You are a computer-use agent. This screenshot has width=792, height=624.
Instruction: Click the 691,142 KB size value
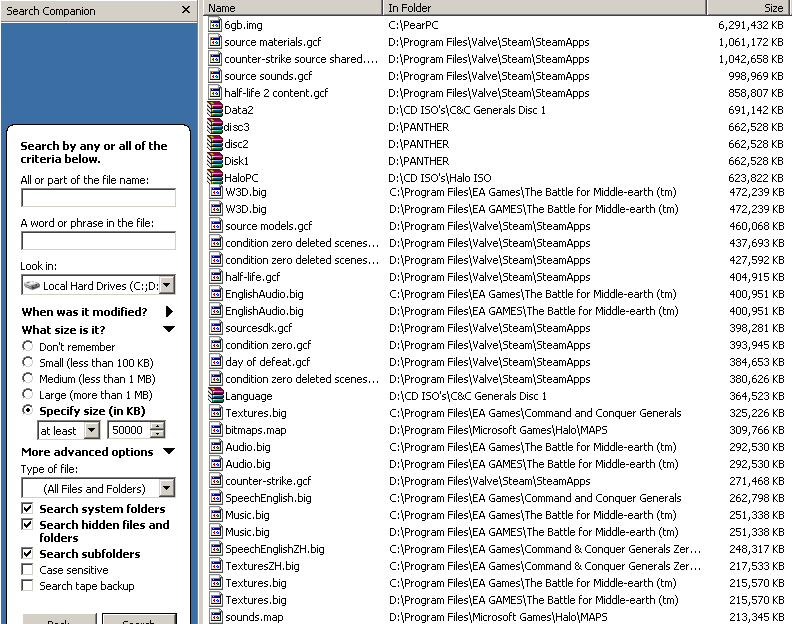point(756,110)
